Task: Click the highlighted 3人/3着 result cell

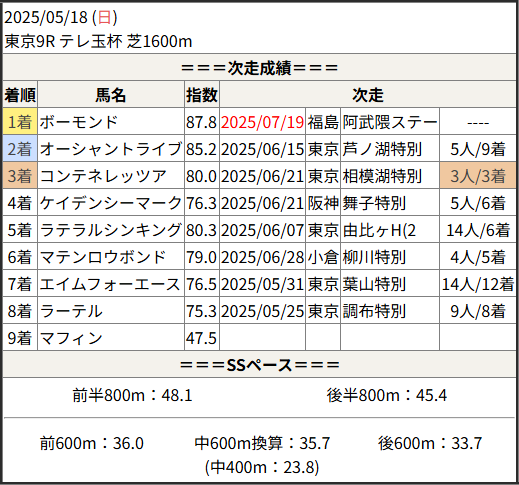Action: click(x=478, y=176)
